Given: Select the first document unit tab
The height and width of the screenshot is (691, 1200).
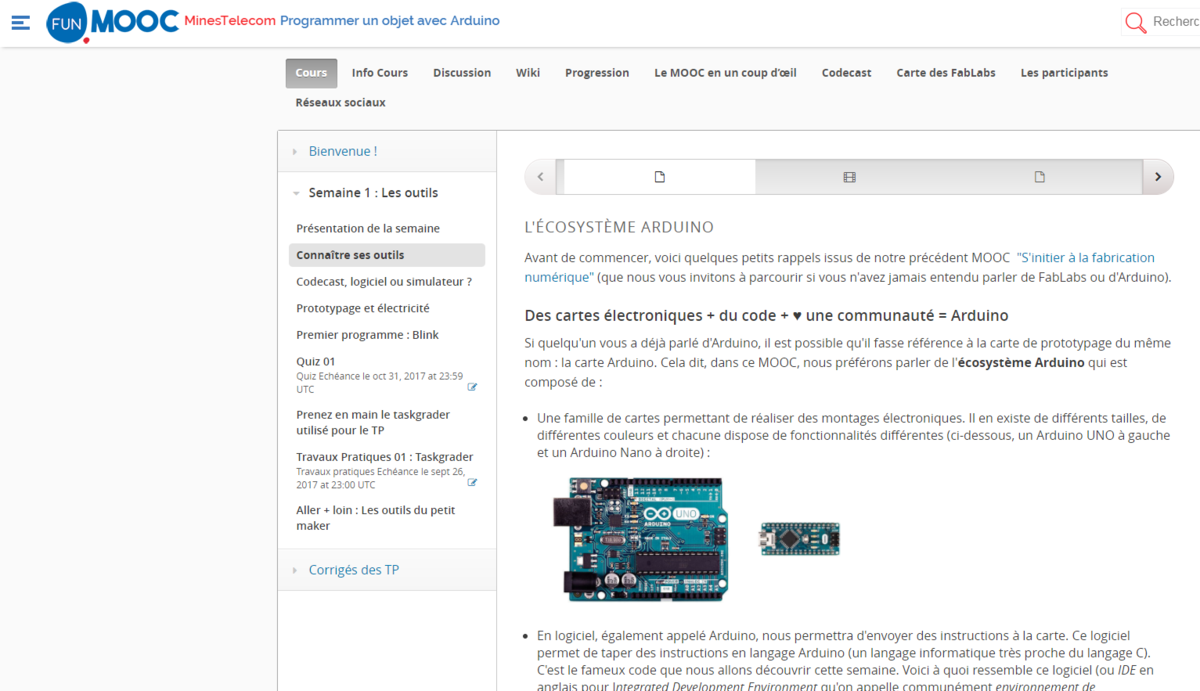Looking at the screenshot, I should 659,177.
